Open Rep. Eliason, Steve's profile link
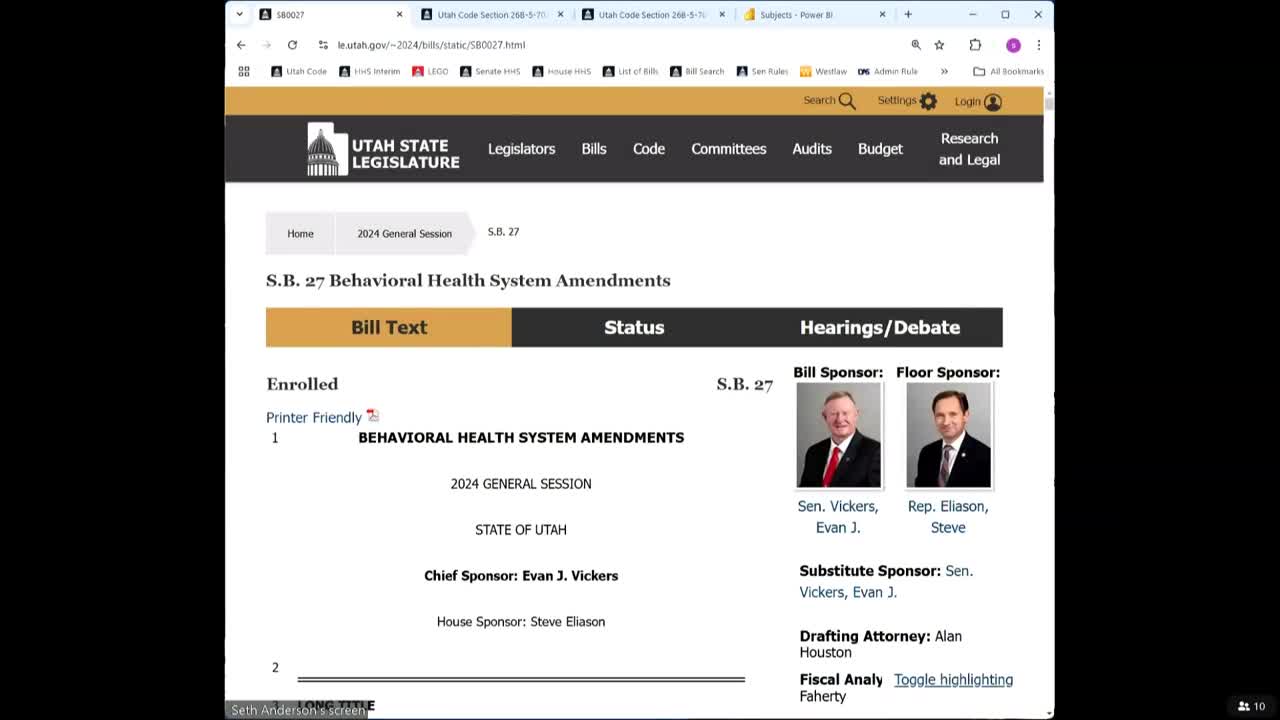Image resolution: width=1280 pixels, height=720 pixels. [x=947, y=517]
